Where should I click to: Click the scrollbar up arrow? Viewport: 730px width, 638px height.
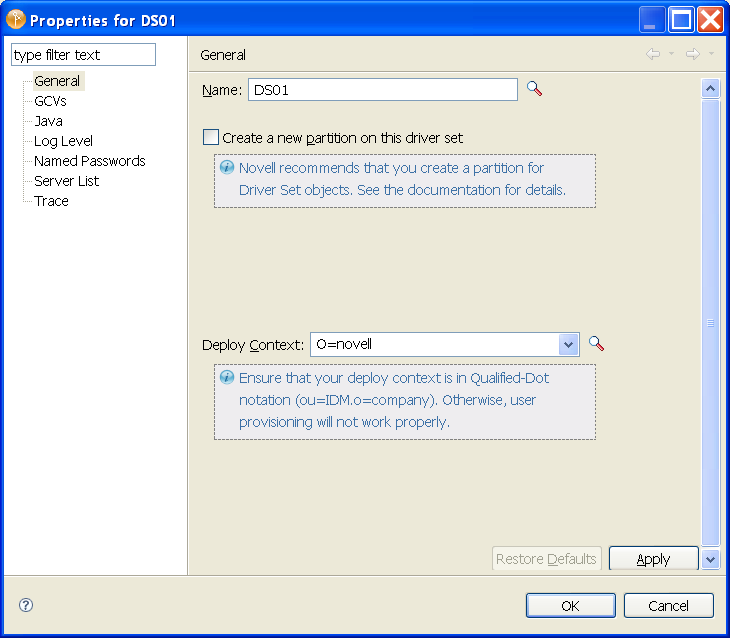click(x=710, y=88)
